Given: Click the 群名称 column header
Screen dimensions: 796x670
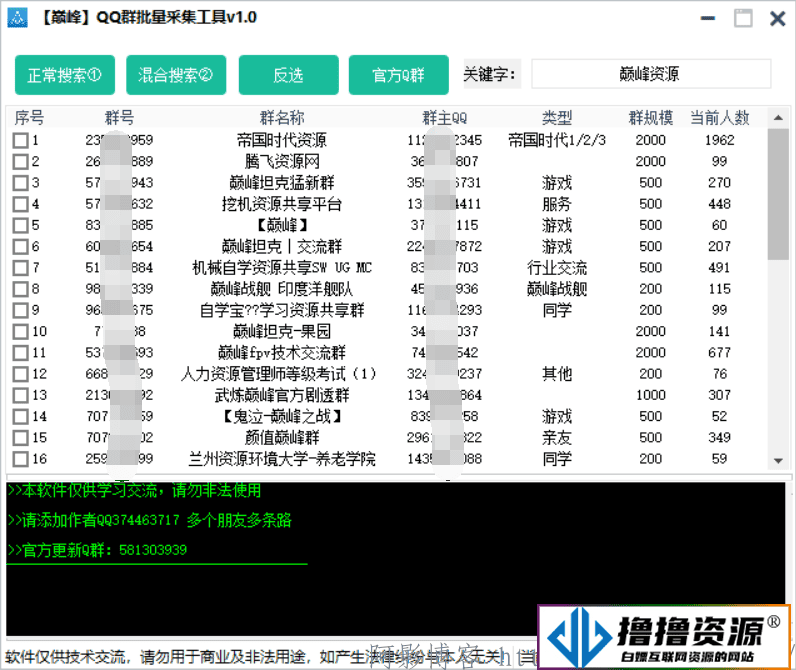Looking at the screenshot, I should pyautogui.click(x=282, y=118).
